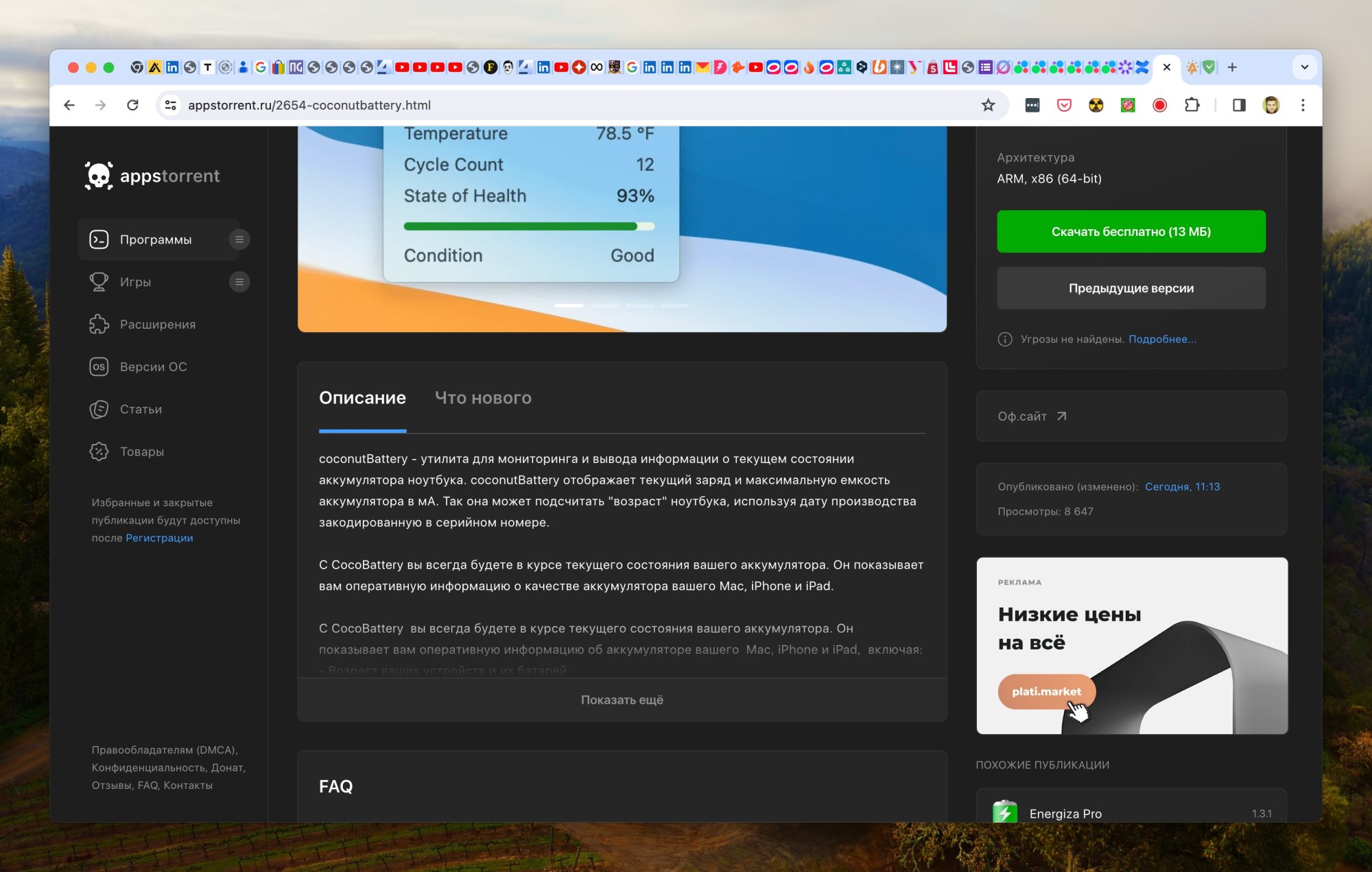The height and width of the screenshot is (872, 1372).
Task: Click the plati.market ad banner button
Action: [x=1046, y=692]
